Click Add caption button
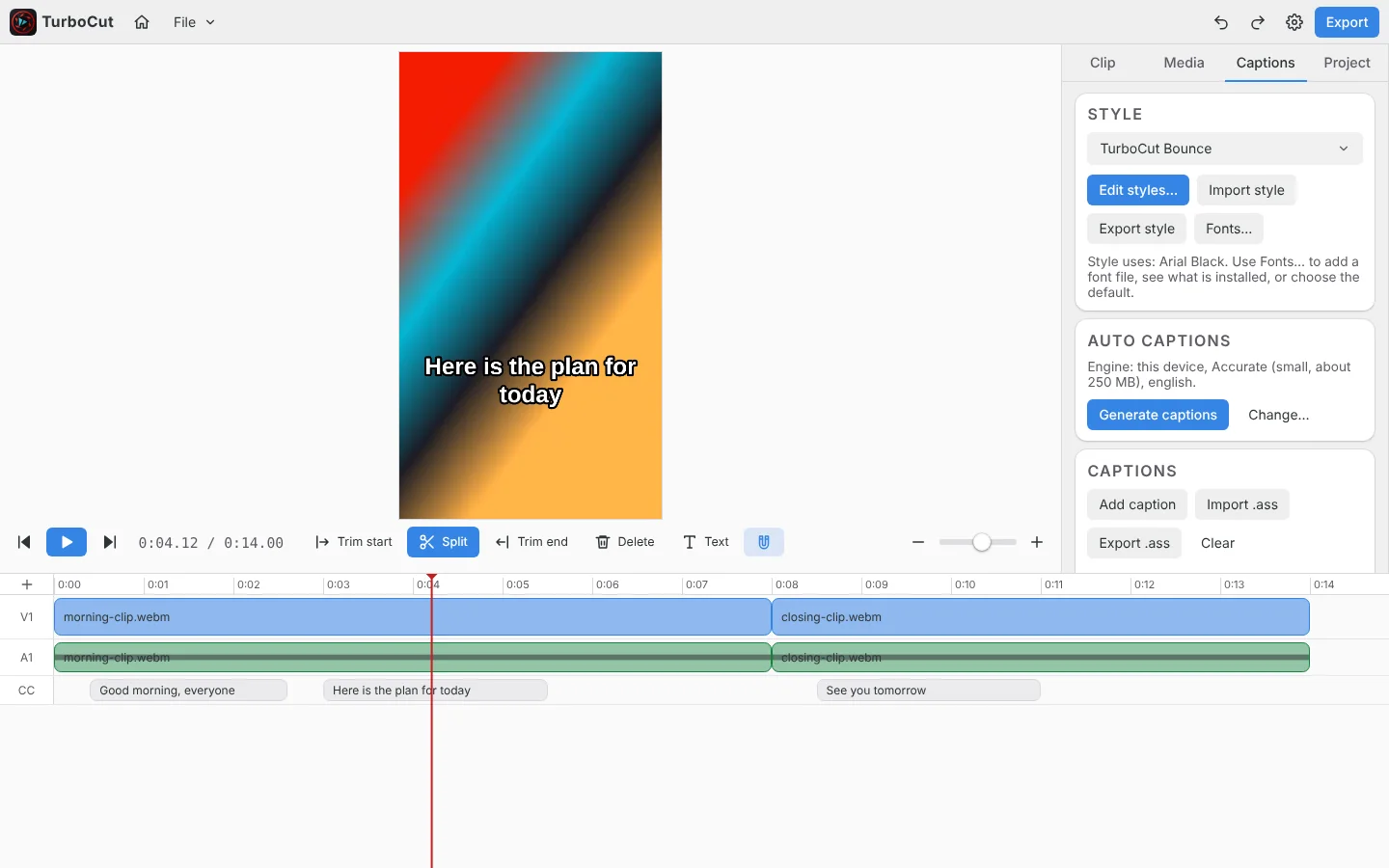Viewport: 1389px width, 868px height. (1137, 504)
